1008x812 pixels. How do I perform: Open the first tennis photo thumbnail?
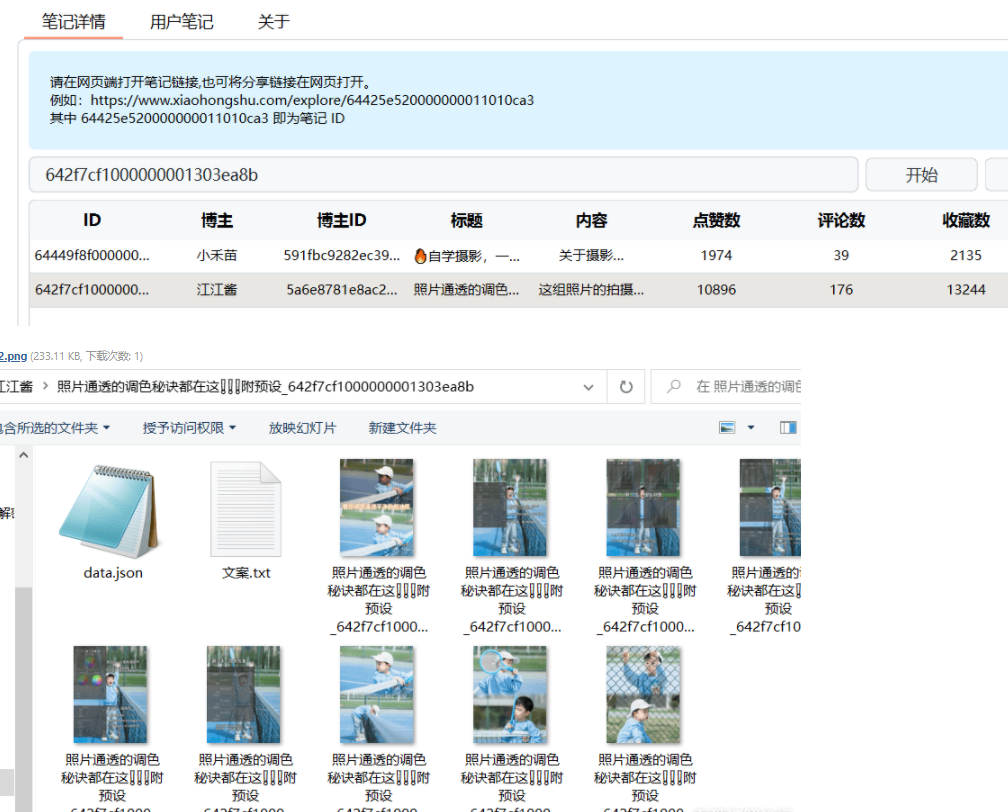point(376,506)
